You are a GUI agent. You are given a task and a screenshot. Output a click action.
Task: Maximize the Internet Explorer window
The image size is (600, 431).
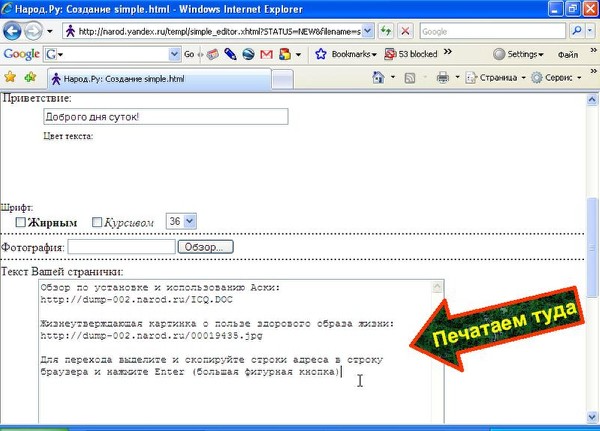(572, 9)
